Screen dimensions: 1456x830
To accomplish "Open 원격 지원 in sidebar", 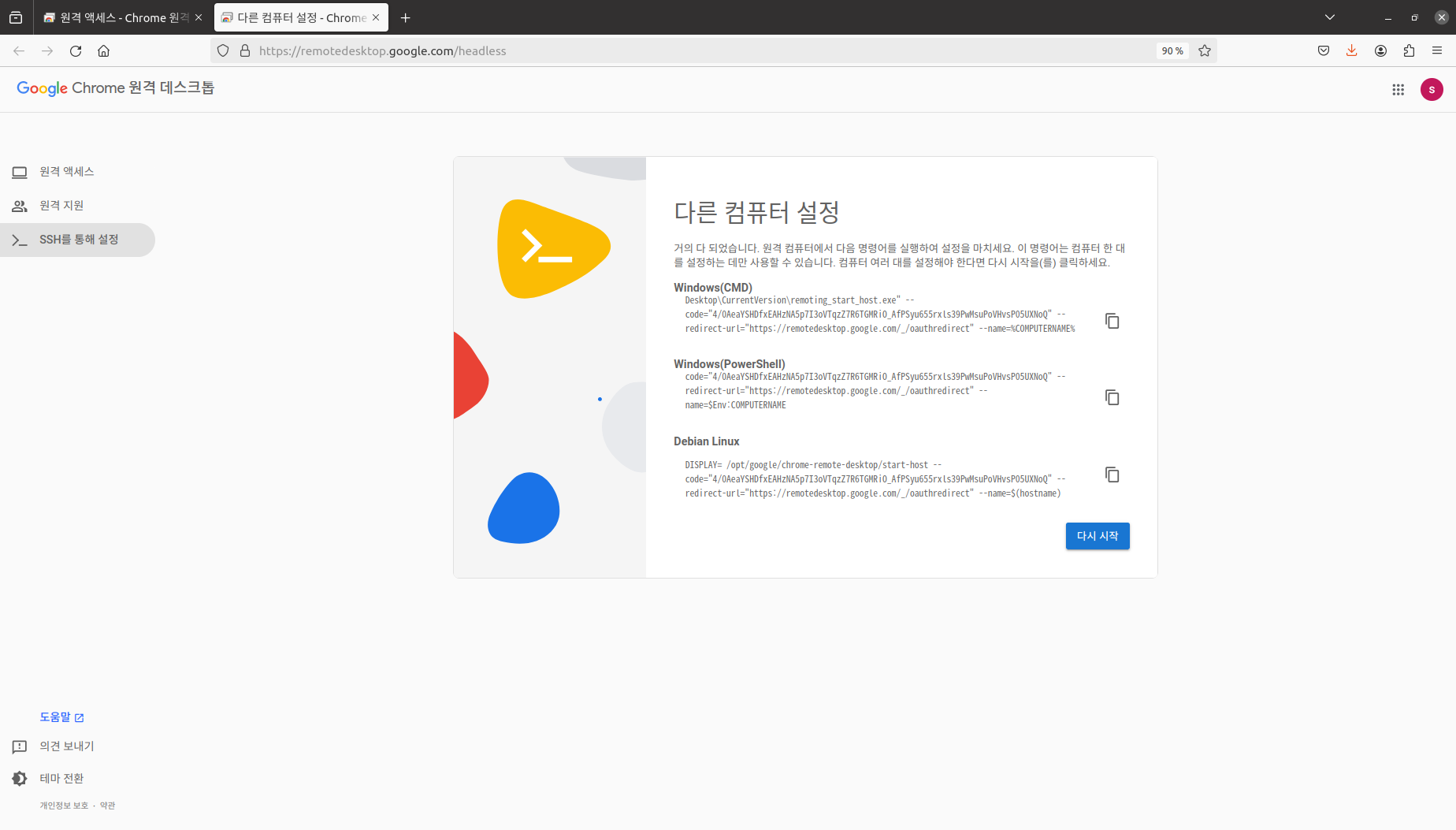I will pyautogui.click(x=77, y=206).
